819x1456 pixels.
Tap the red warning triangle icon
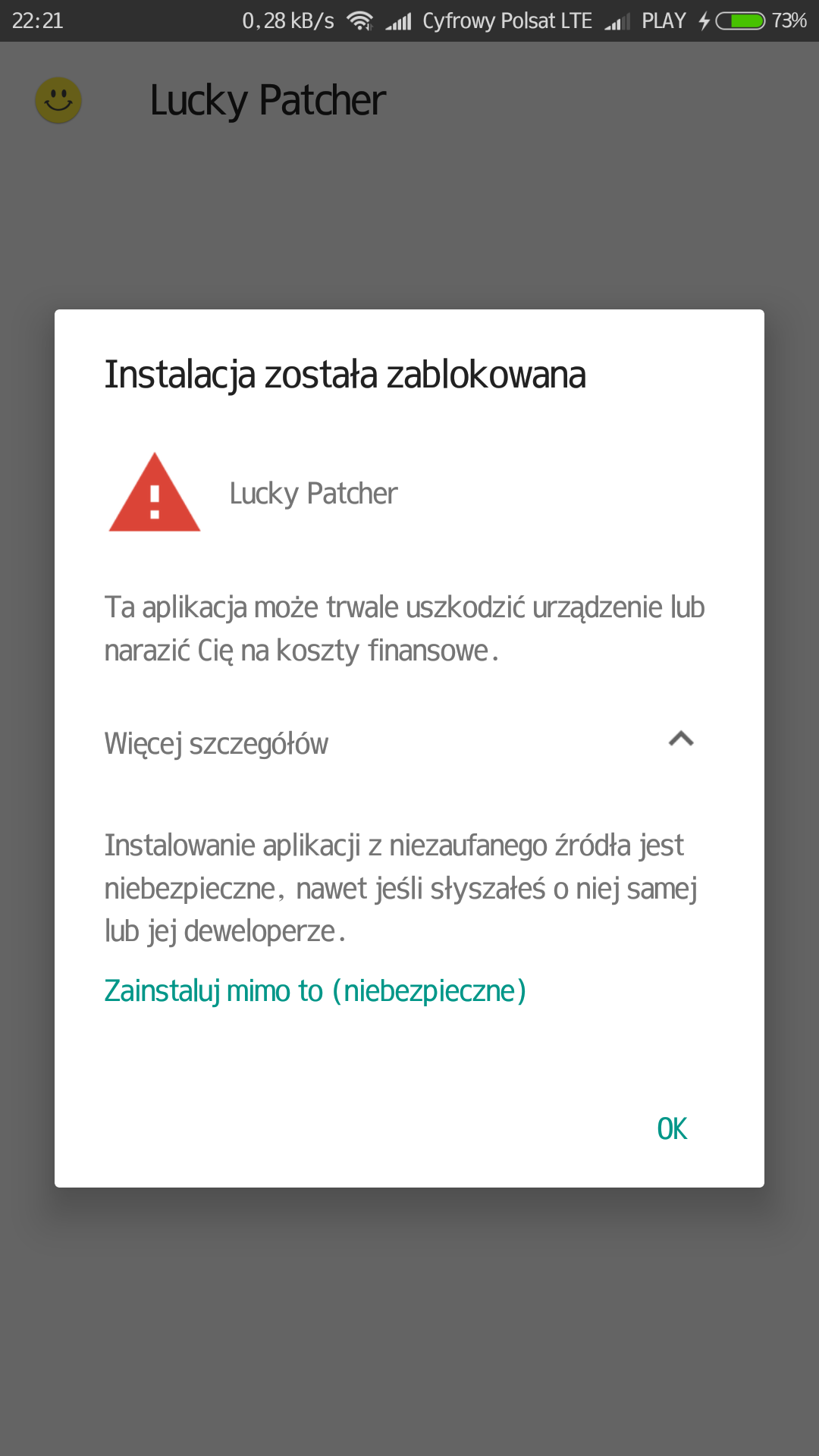tap(155, 492)
